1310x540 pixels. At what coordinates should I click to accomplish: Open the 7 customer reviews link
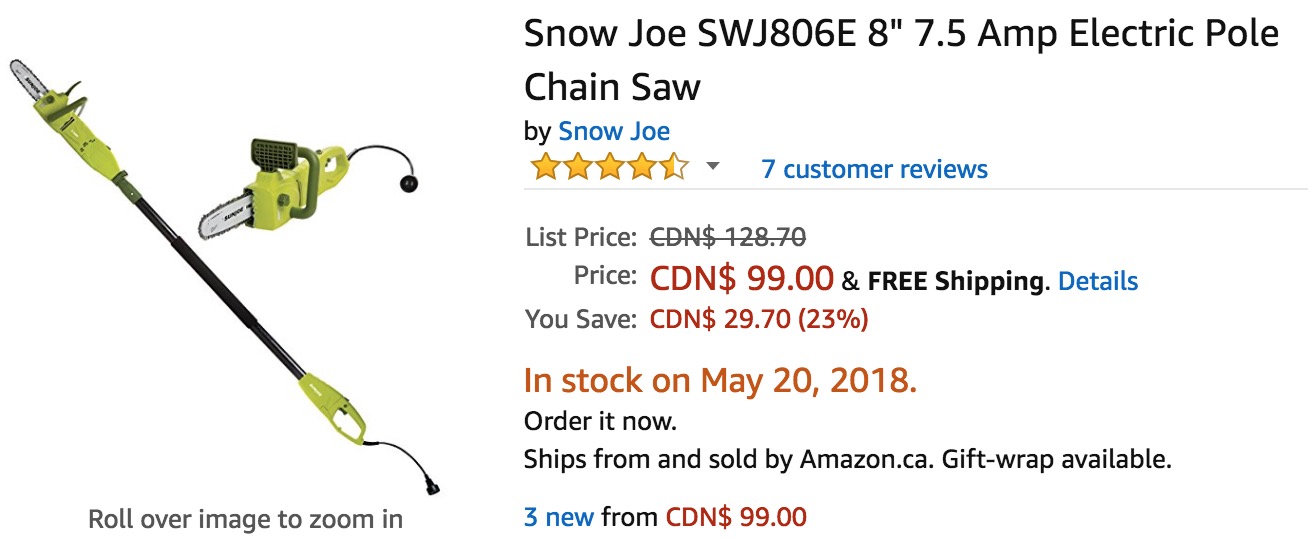click(874, 169)
